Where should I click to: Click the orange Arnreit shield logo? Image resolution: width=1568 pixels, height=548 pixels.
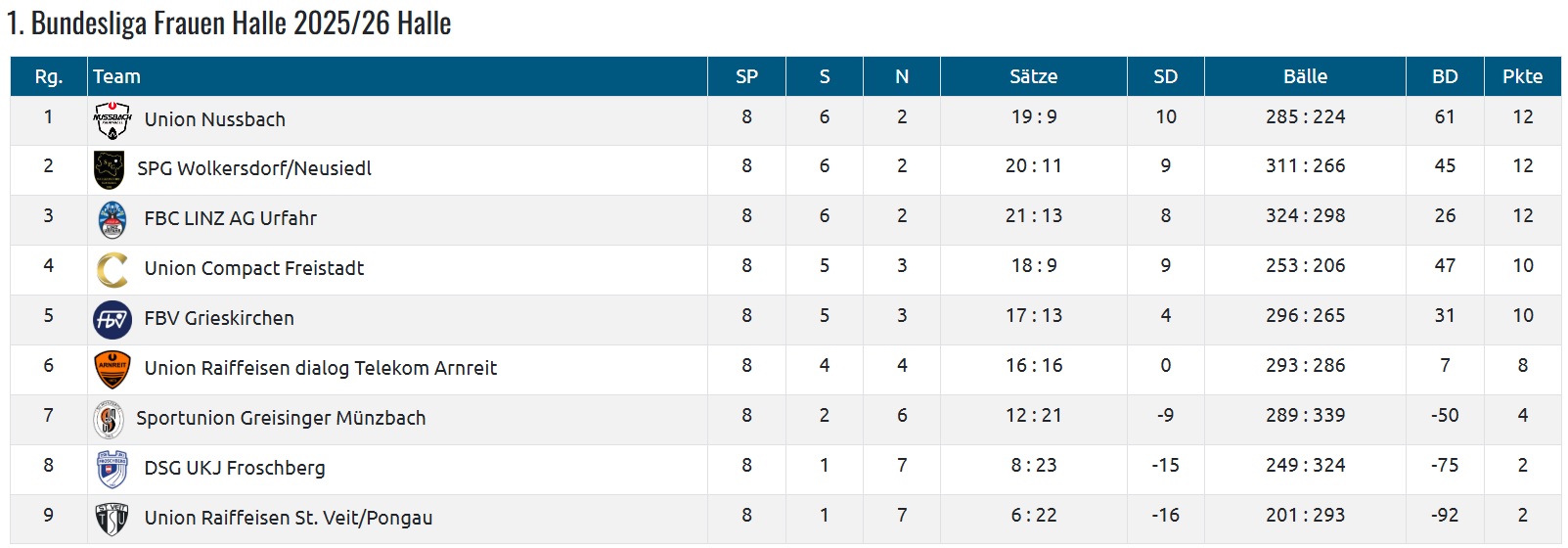112,369
